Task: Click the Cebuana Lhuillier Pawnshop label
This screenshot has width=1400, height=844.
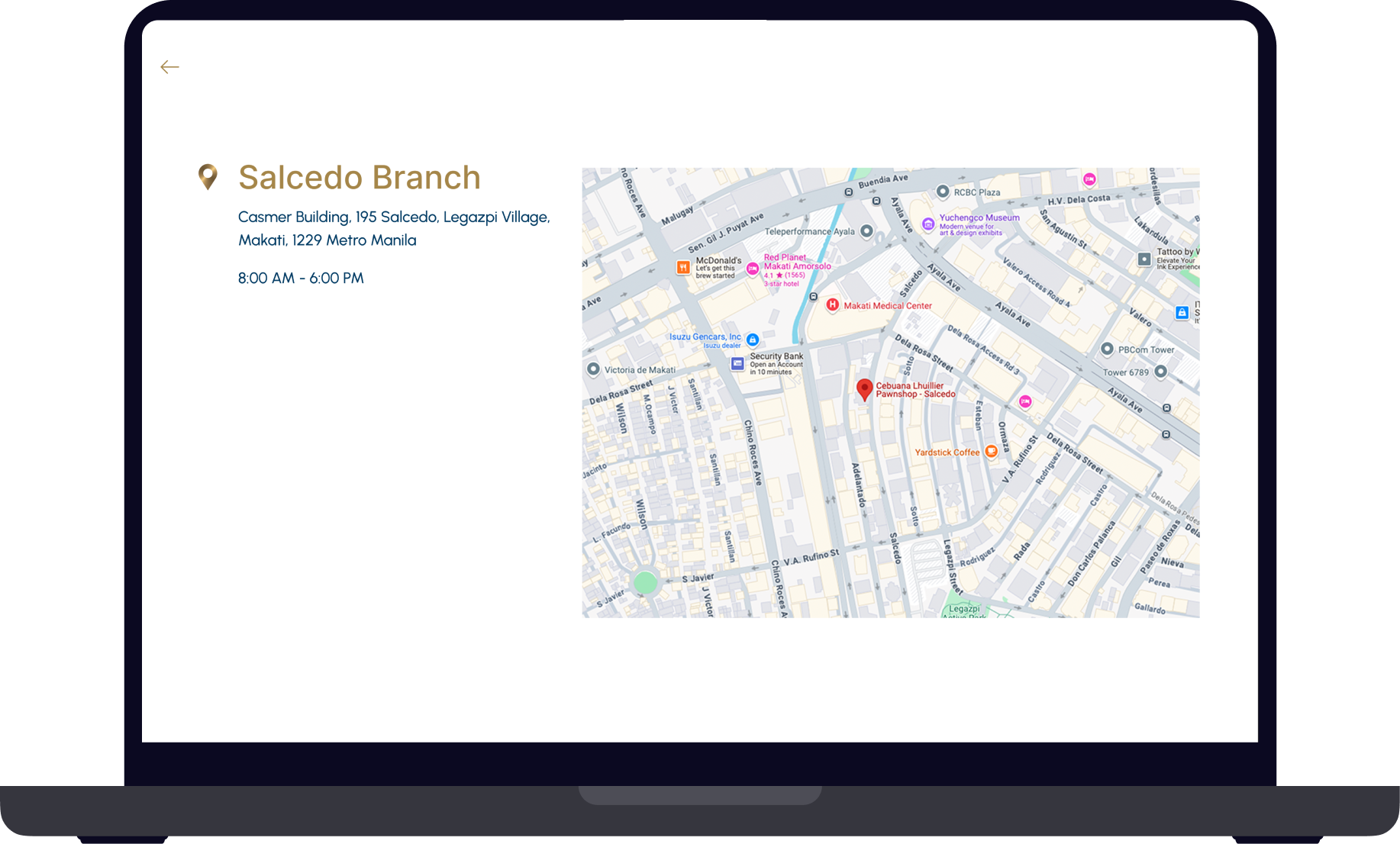Action: point(915,390)
